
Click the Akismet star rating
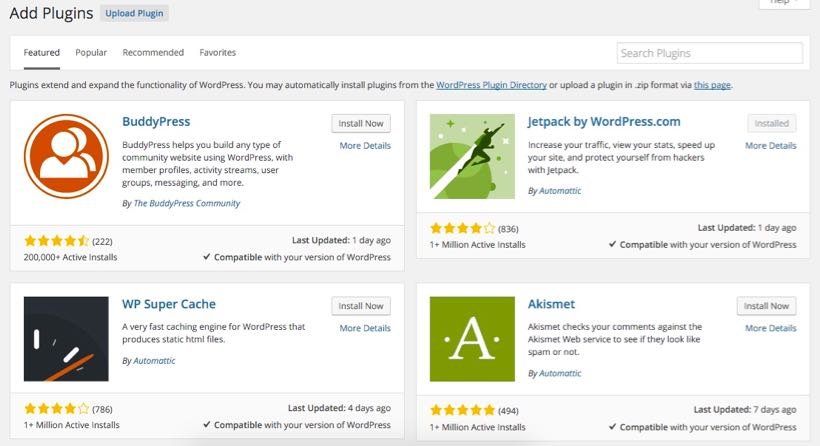coord(462,410)
